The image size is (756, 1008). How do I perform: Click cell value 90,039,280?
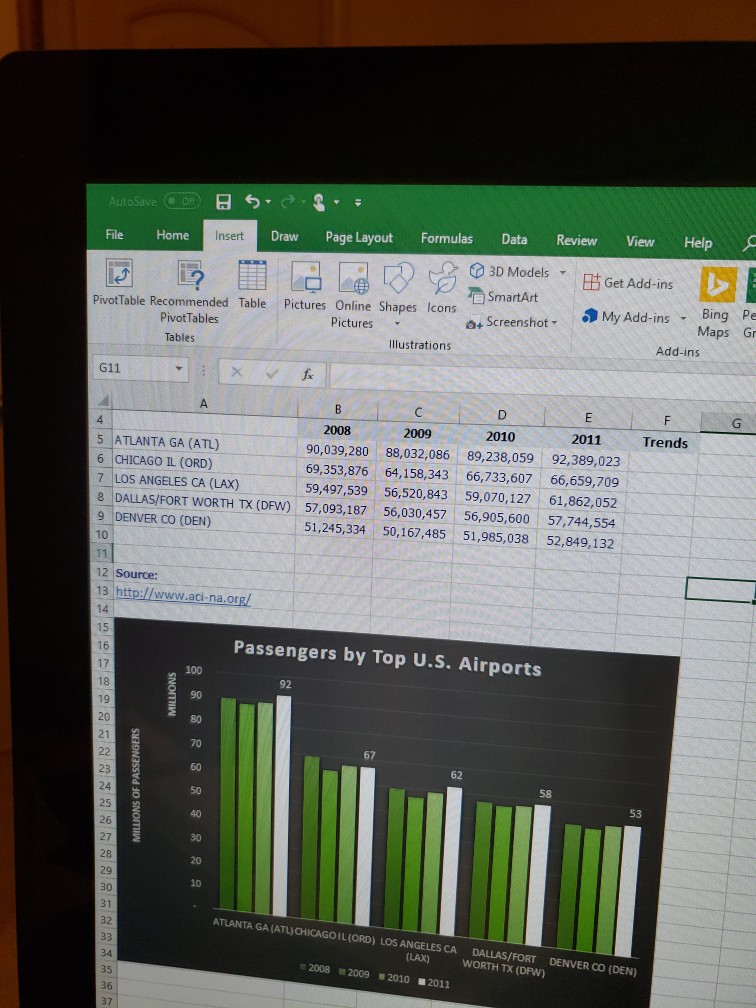point(337,450)
